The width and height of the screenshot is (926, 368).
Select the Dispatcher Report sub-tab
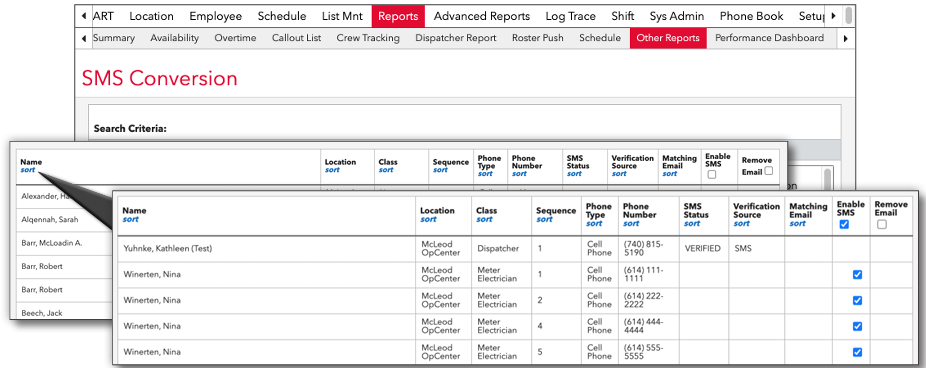[x=456, y=38]
